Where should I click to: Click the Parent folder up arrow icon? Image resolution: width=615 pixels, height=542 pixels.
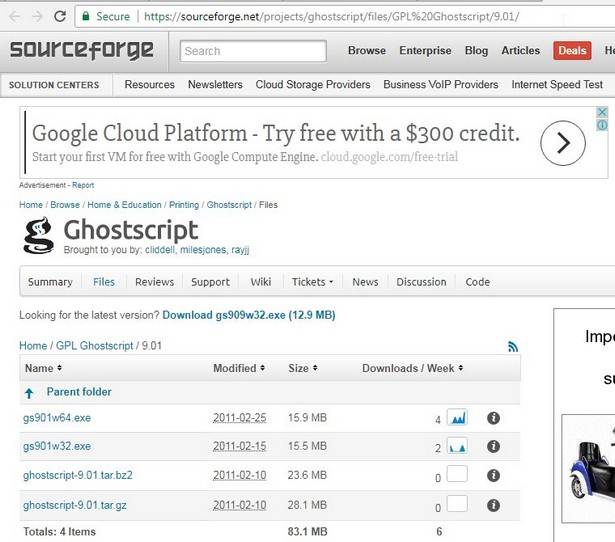(x=29, y=393)
